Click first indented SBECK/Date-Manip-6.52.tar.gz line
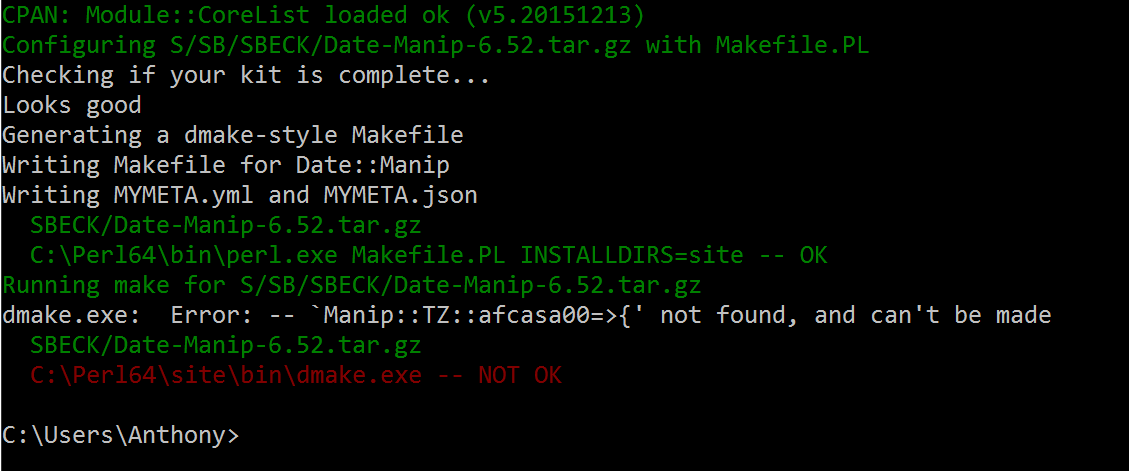The image size is (1129, 471). pos(226,225)
